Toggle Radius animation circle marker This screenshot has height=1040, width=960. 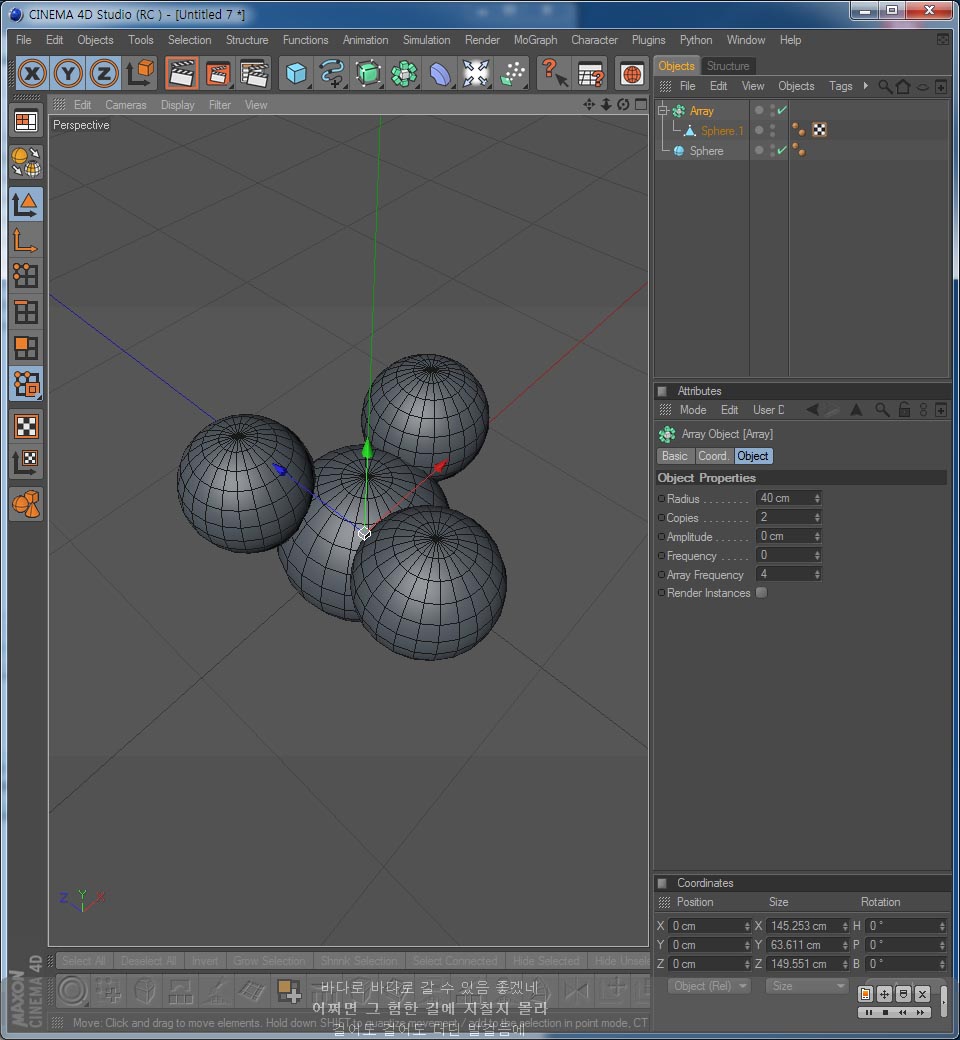click(x=661, y=498)
